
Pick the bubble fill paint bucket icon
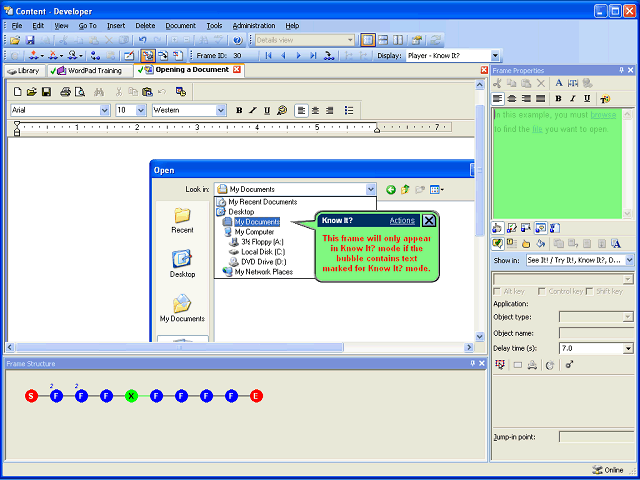pyautogui.click(x=541, y=244)
